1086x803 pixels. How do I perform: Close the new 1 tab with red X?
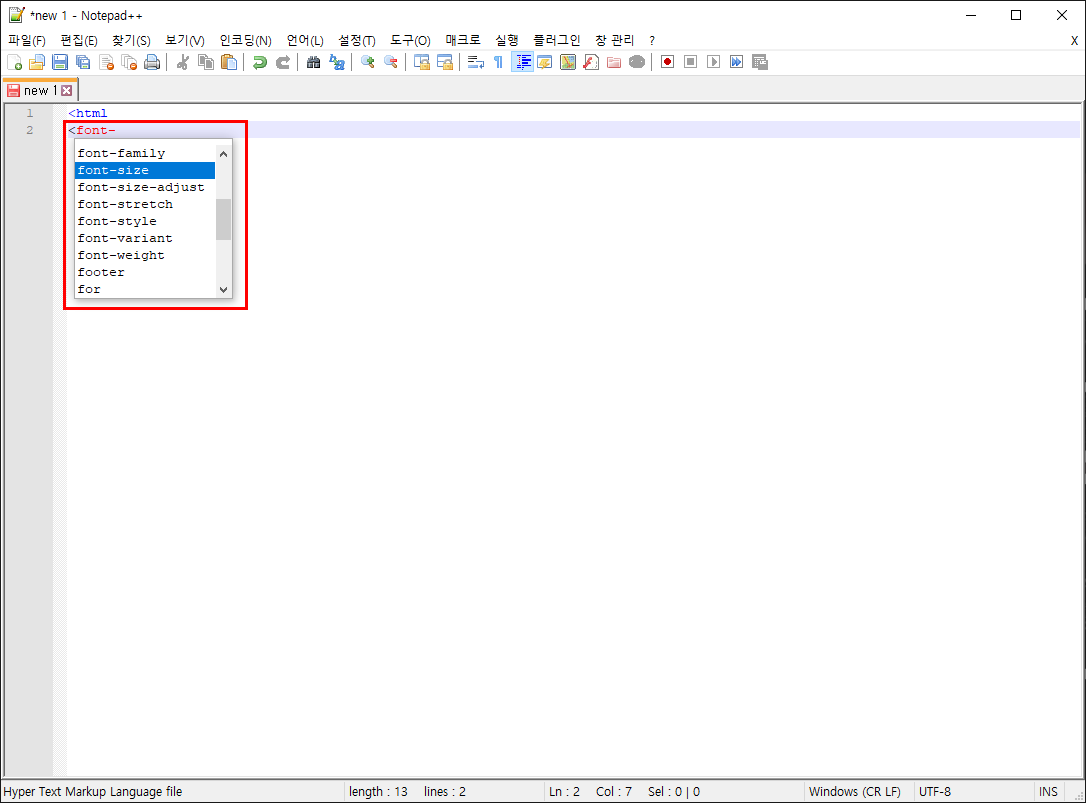point(66,90)
